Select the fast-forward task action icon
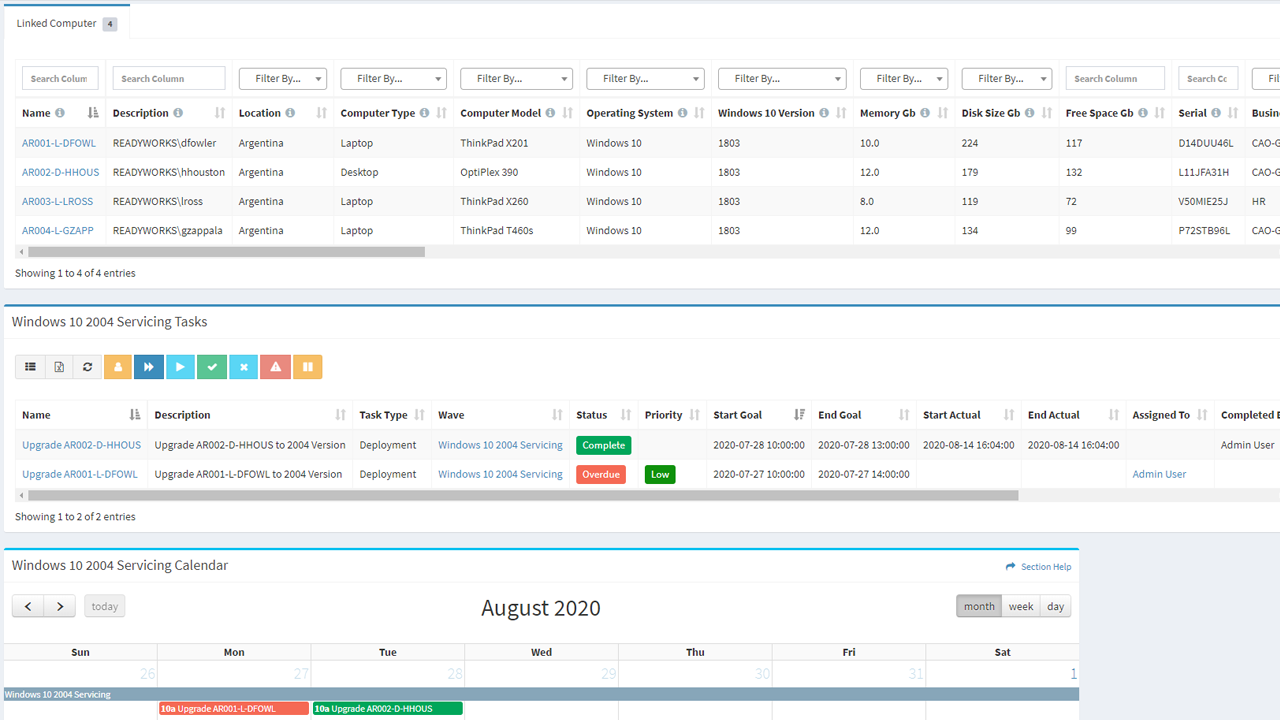This screenshot has width=1280, height=720. (148, 367)
